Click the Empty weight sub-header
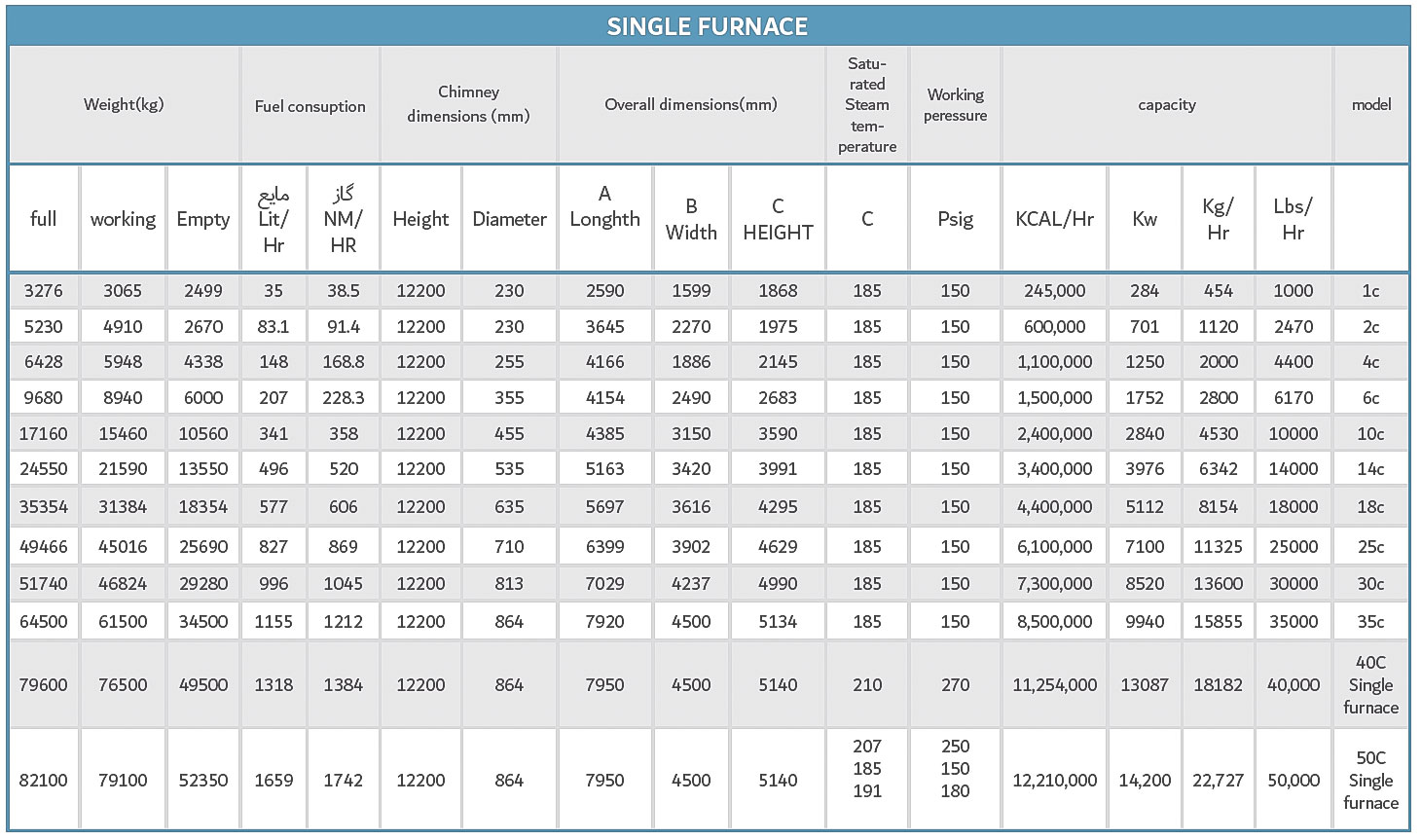 [202, 219]
